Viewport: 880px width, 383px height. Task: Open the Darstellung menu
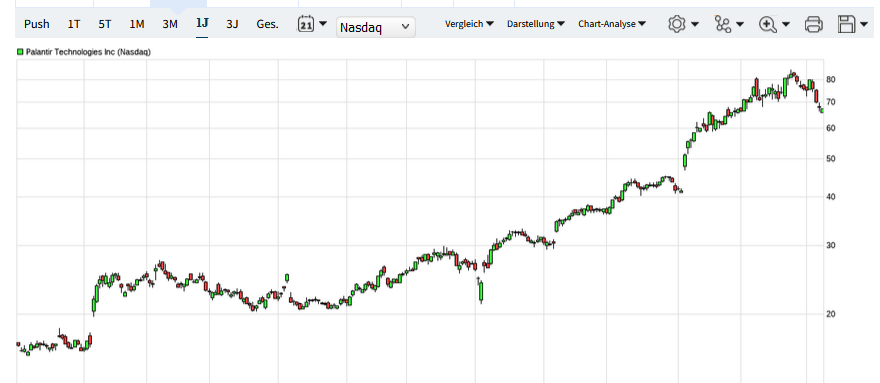click(x=536, y=24)
